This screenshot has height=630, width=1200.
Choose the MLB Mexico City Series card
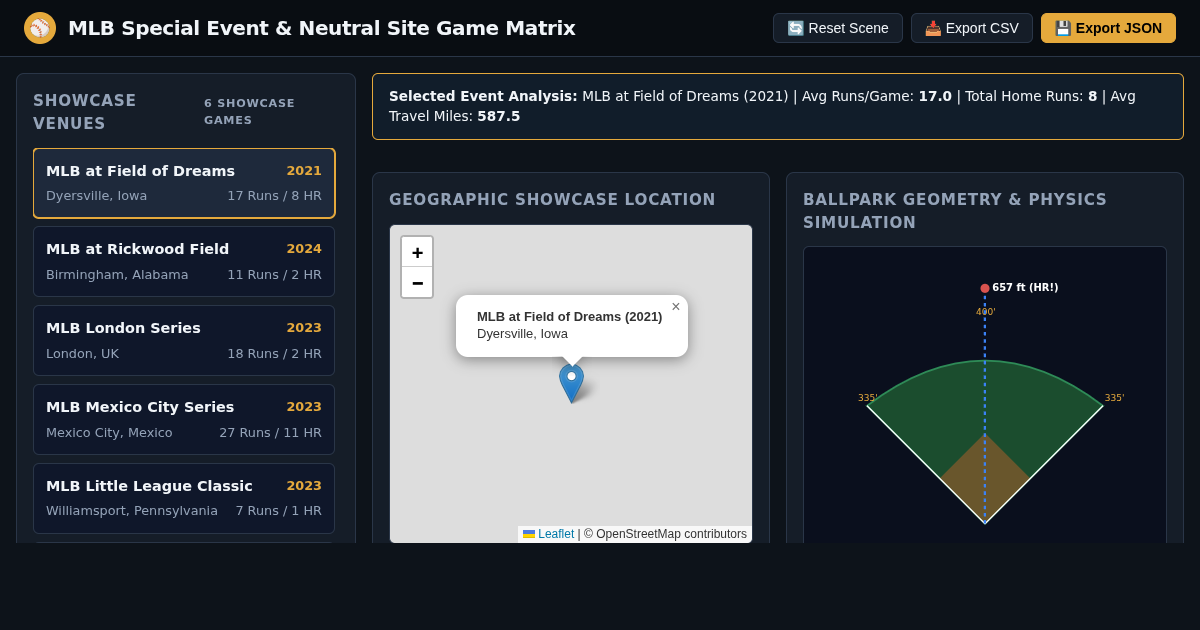[184, 420]
